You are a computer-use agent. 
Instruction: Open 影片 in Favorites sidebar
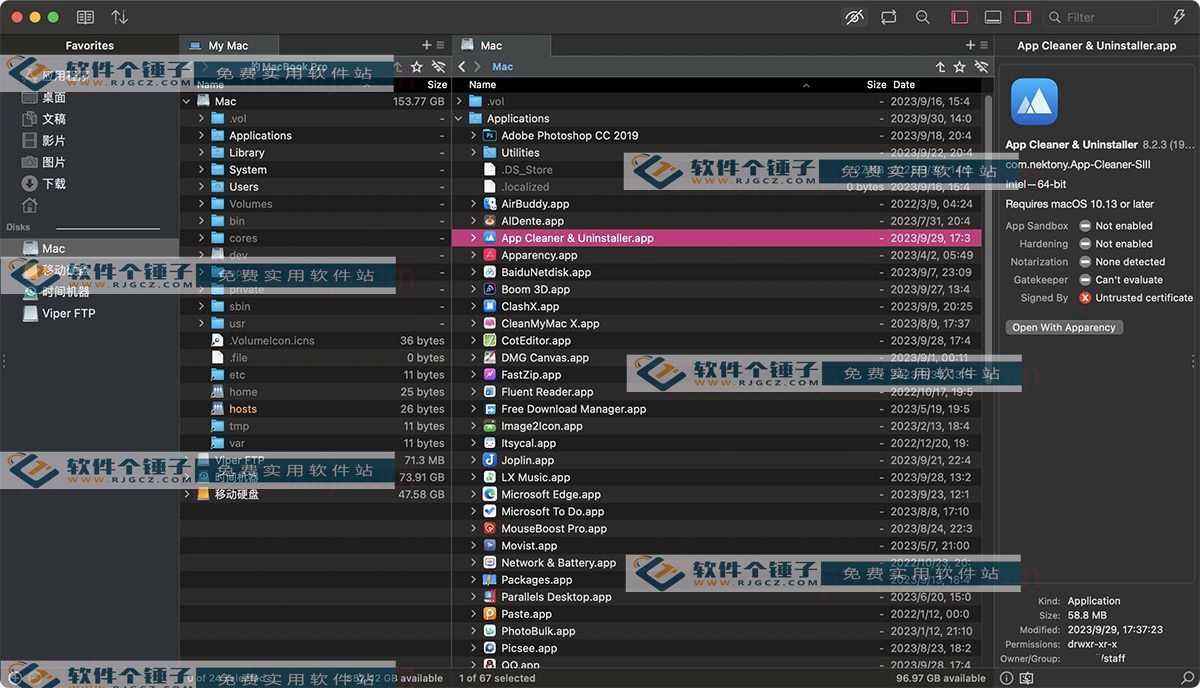point(54,140)
